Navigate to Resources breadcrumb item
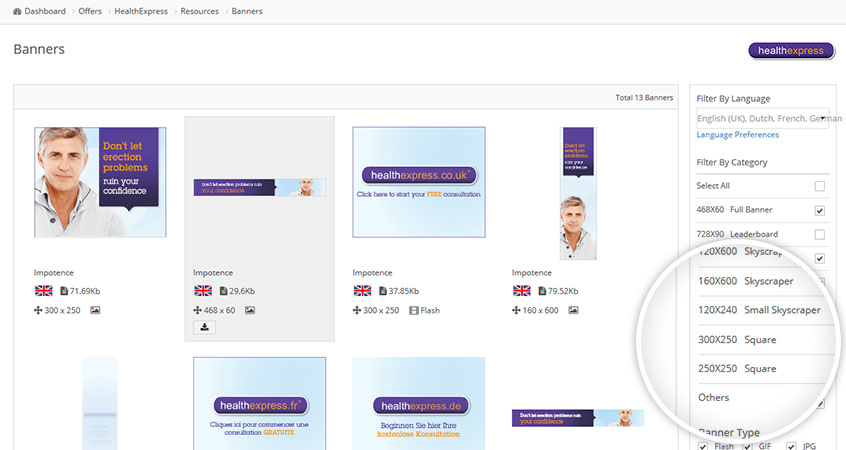 tap(200, 11)
